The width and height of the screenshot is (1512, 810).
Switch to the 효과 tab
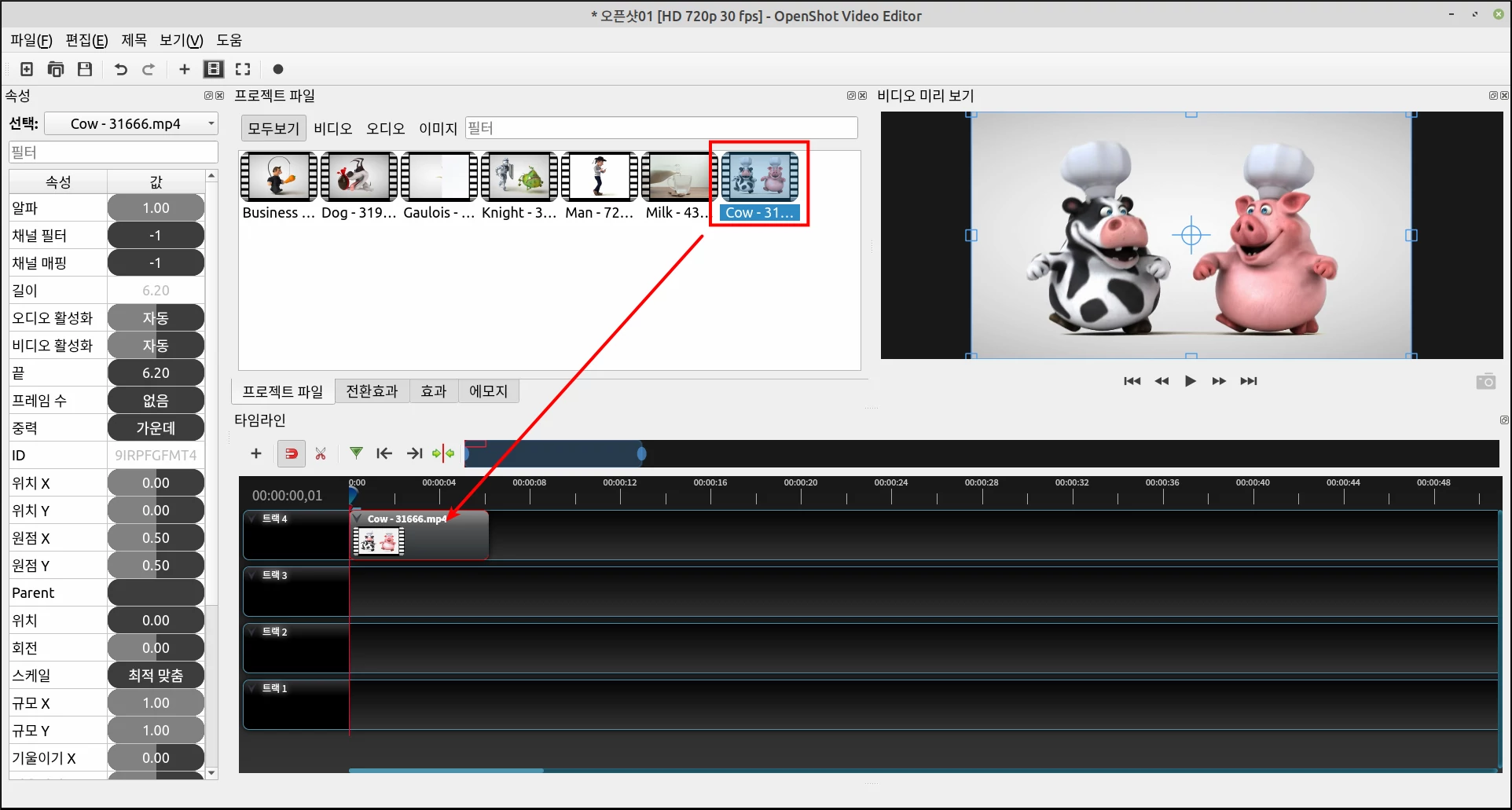pyautogui.click(x=434, y=391)
